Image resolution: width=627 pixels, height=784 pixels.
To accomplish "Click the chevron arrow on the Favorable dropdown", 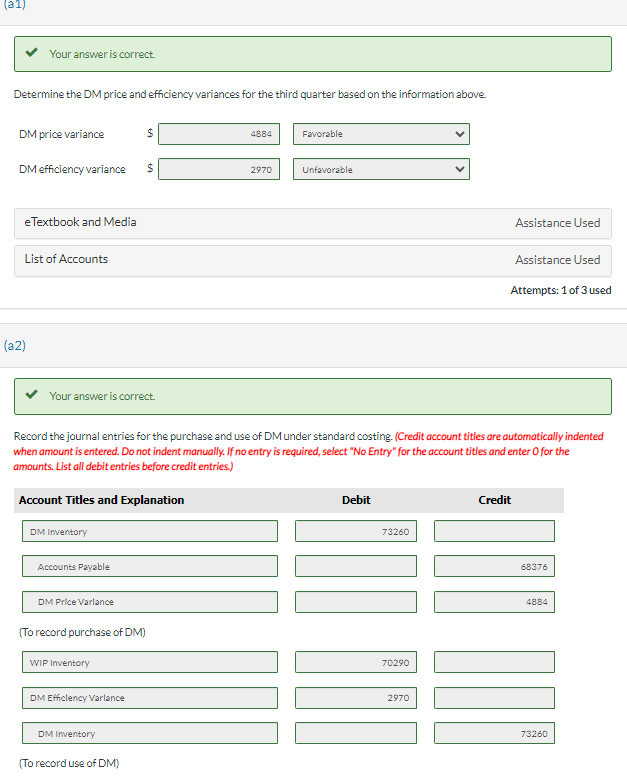I will (460, 134).
